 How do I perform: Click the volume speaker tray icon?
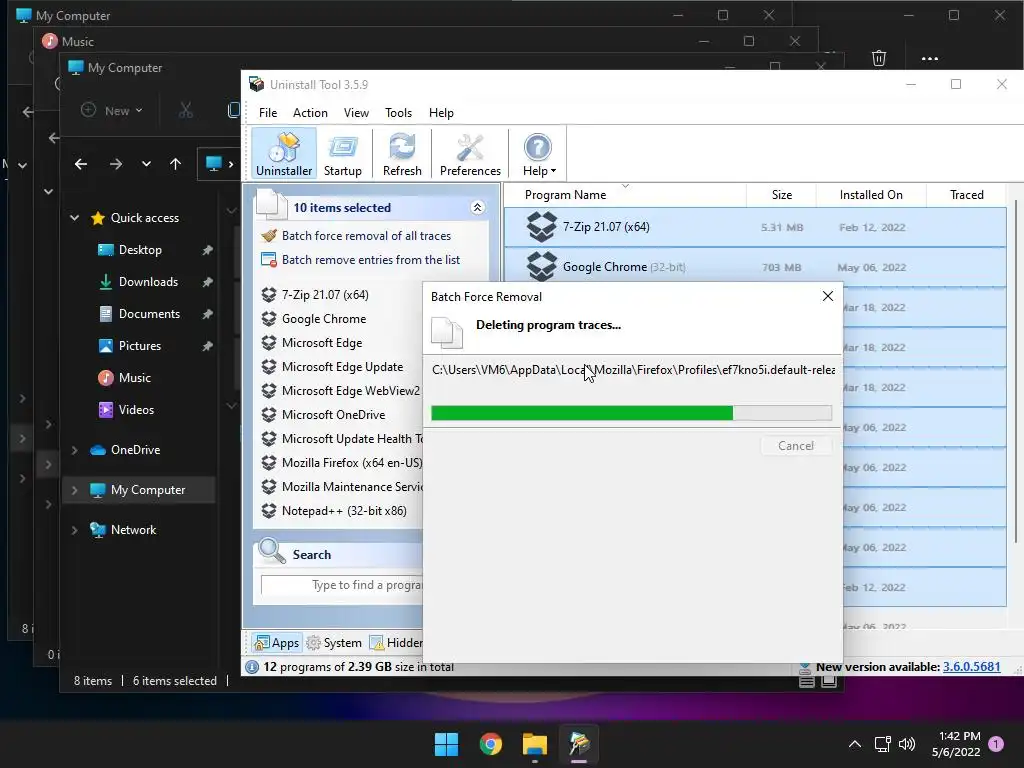(x=906, y=744)
